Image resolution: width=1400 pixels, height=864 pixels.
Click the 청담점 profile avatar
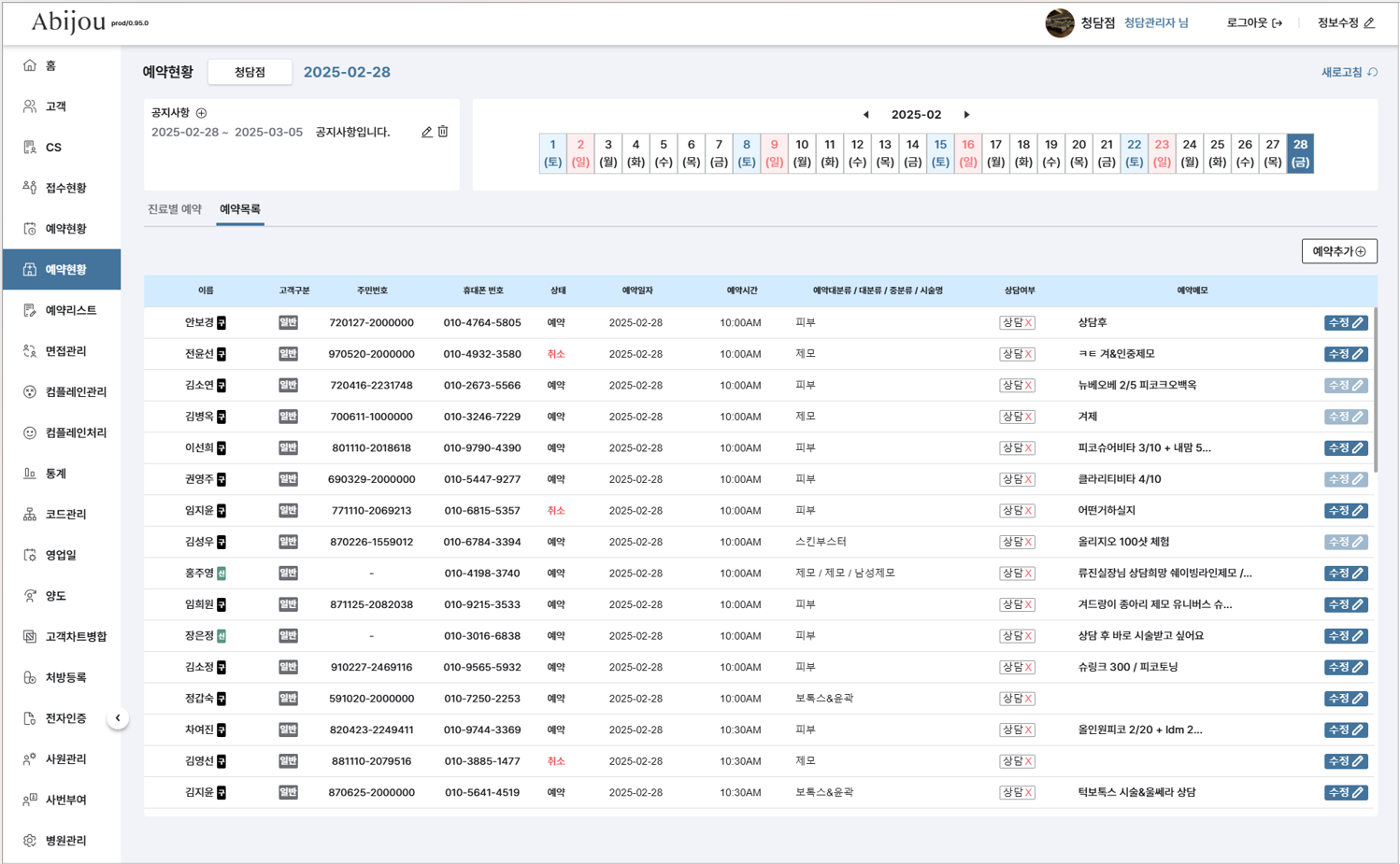pos(1059,23)
